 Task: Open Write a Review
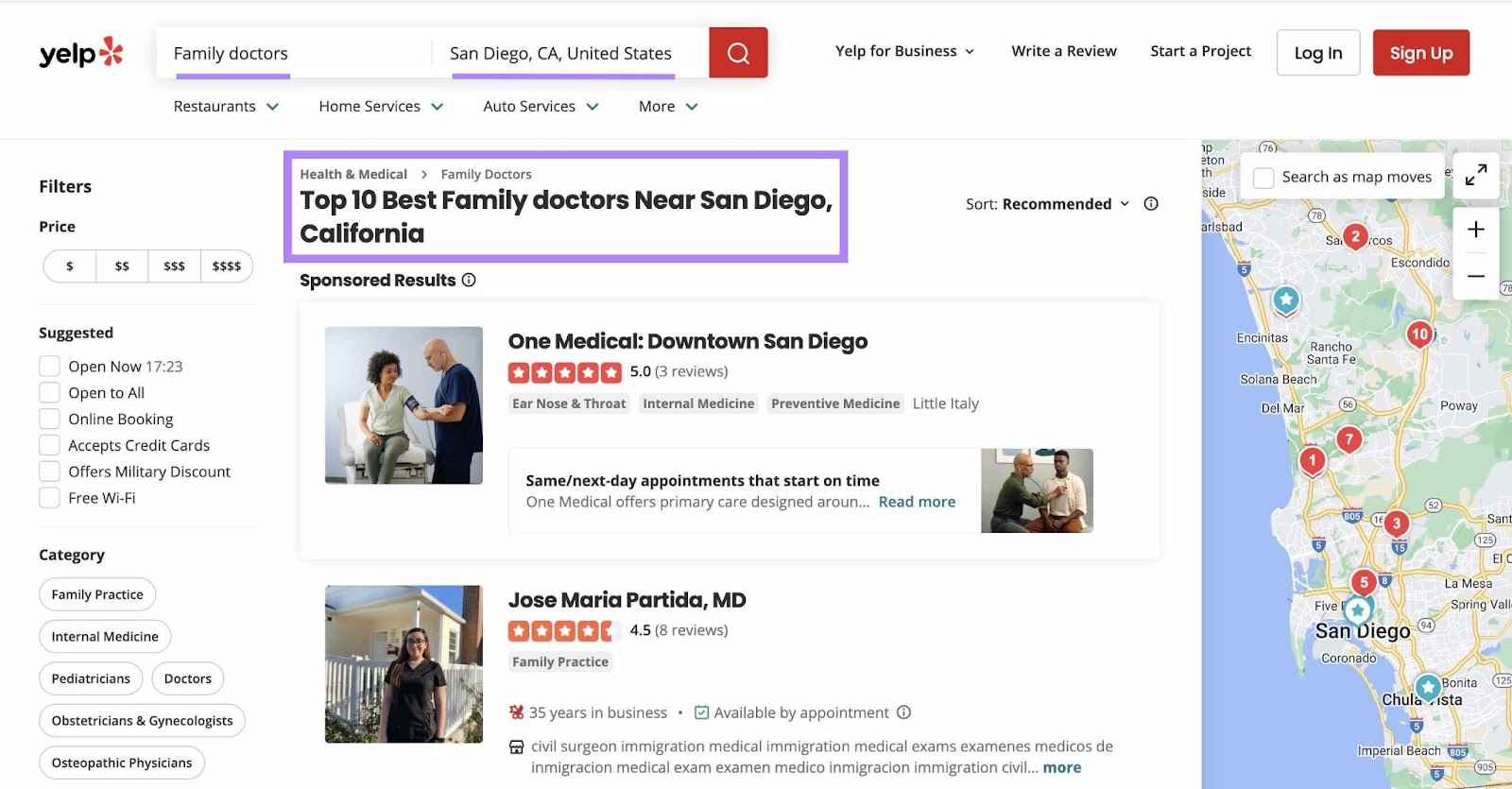[x=1064, y=51]
